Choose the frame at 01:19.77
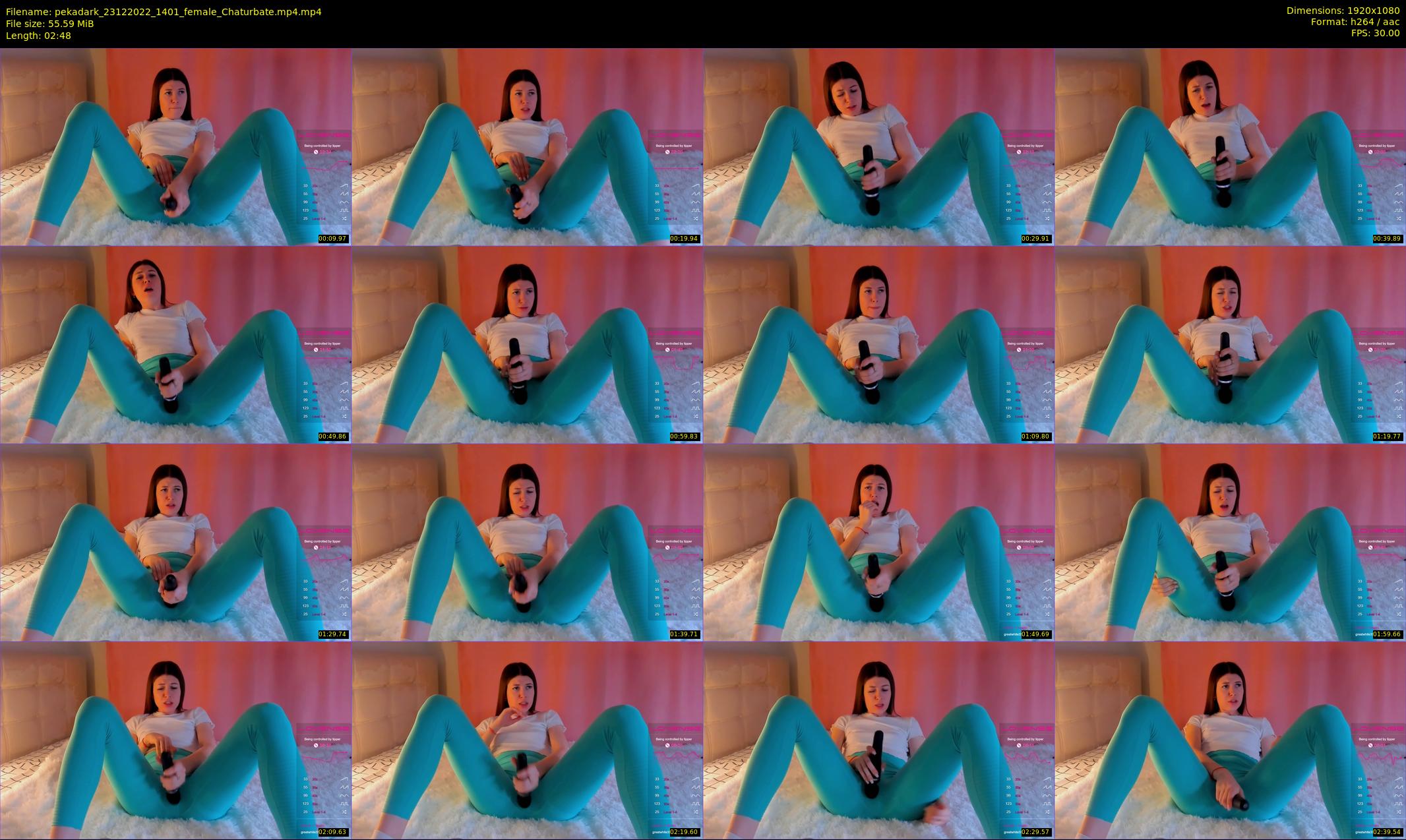The image size is (1406, 840). point(1230,344)
